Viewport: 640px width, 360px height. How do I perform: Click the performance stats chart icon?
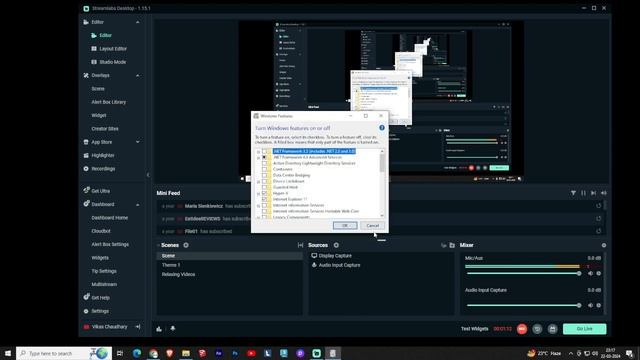159,329
